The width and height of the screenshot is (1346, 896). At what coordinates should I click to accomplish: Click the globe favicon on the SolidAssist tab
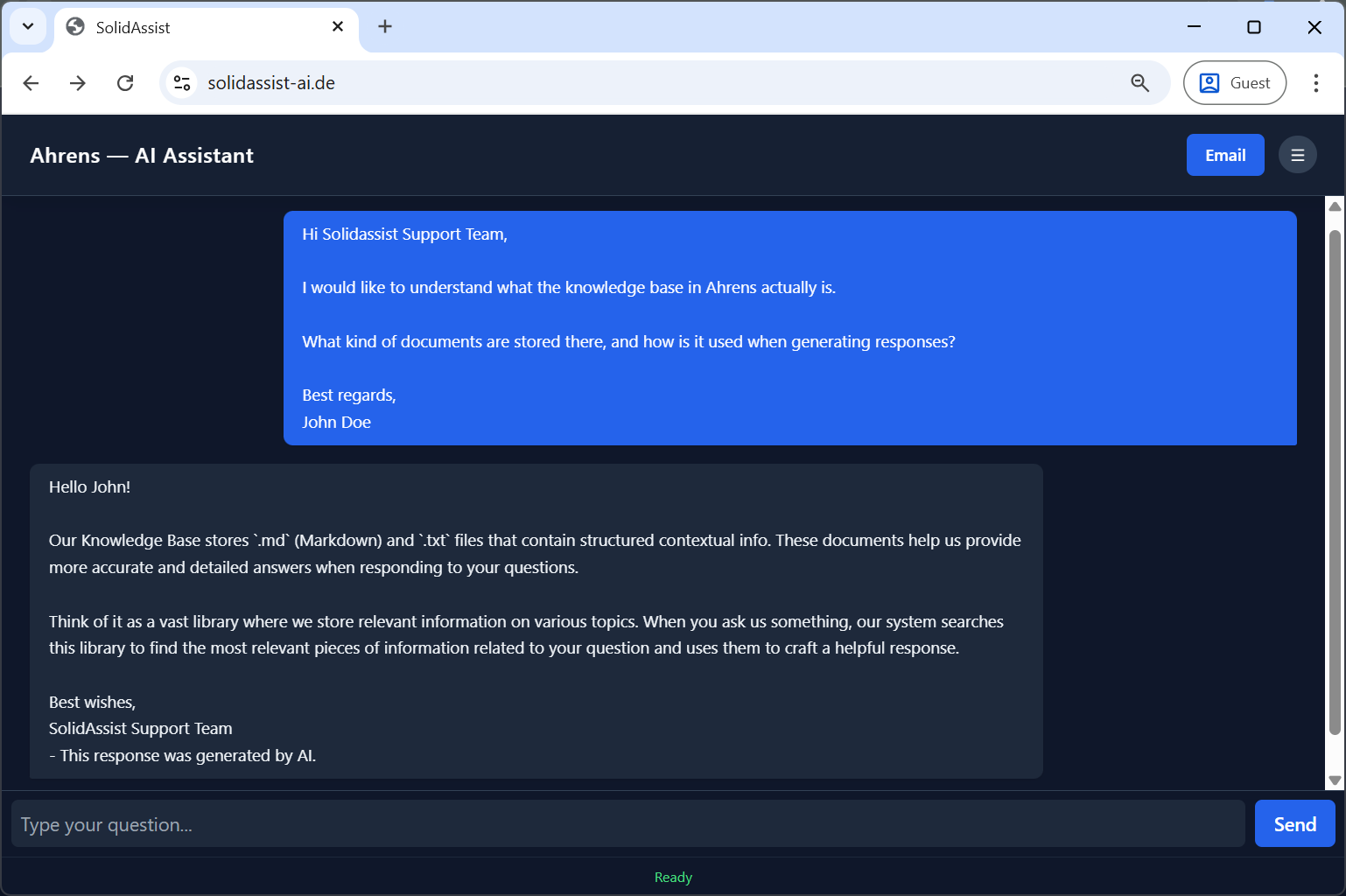[75, 26]
